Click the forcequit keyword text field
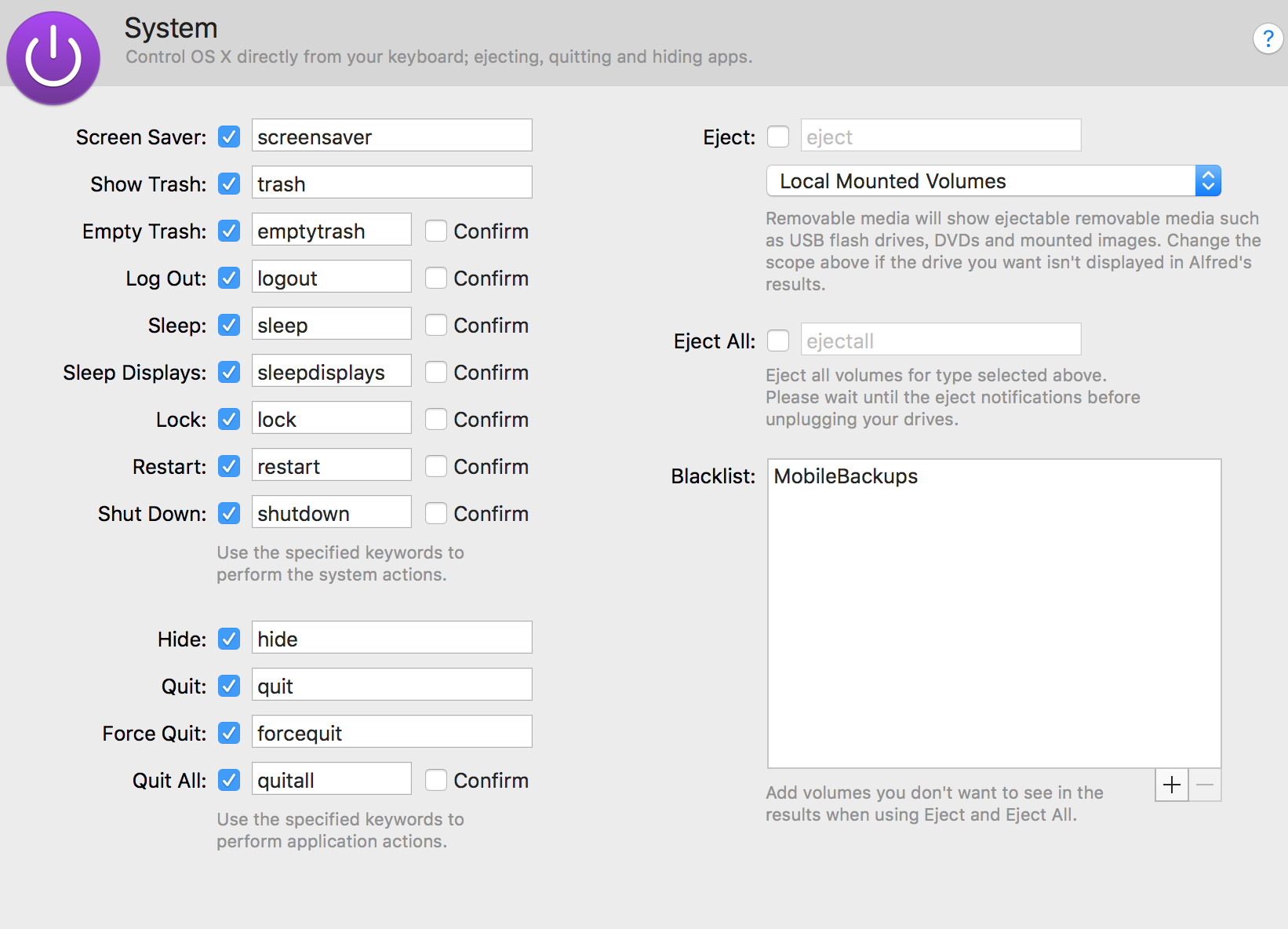Image resolution: width=1288 pixels, height=929 pixels. [391, 732]
